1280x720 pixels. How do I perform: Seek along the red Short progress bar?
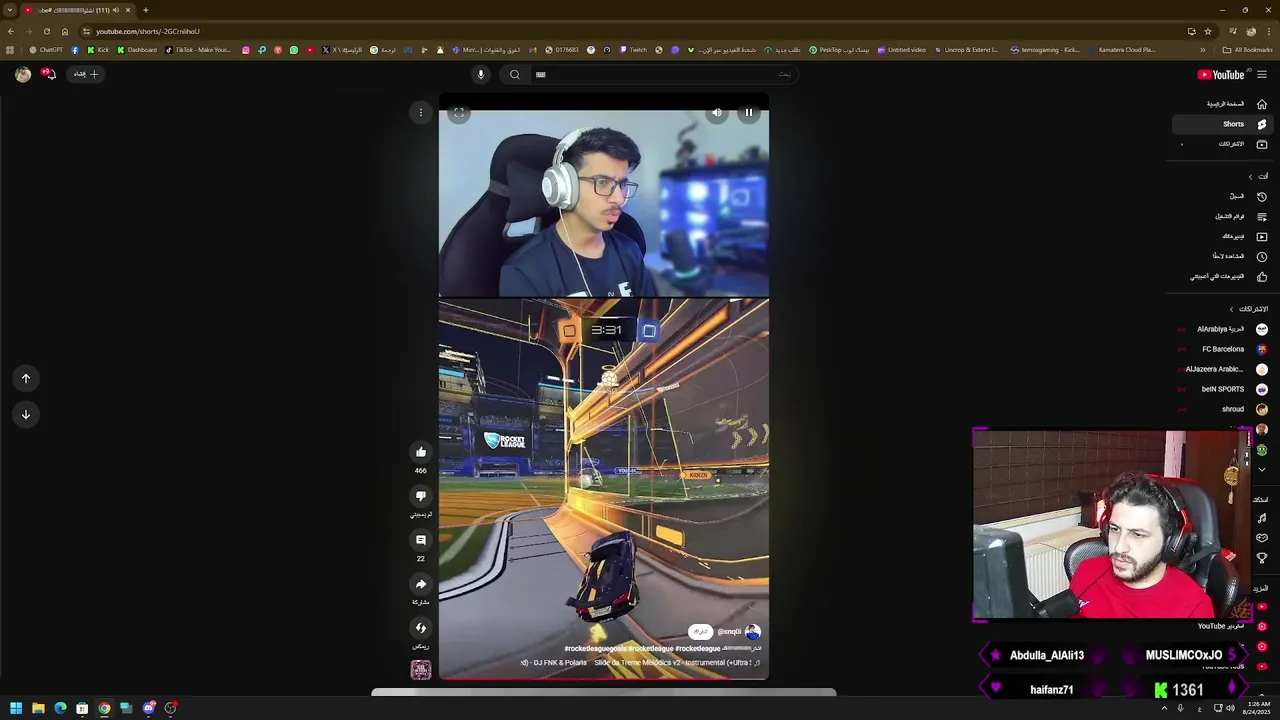(x=604, y=679)
